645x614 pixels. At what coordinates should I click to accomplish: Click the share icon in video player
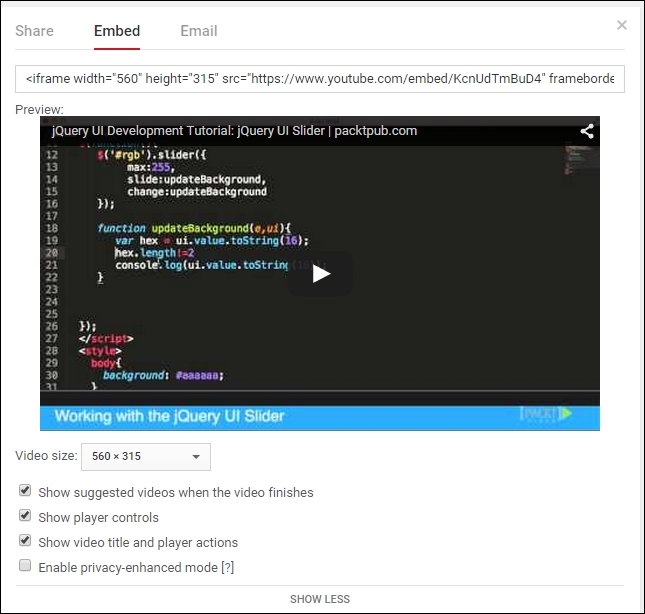pos(587,131)
